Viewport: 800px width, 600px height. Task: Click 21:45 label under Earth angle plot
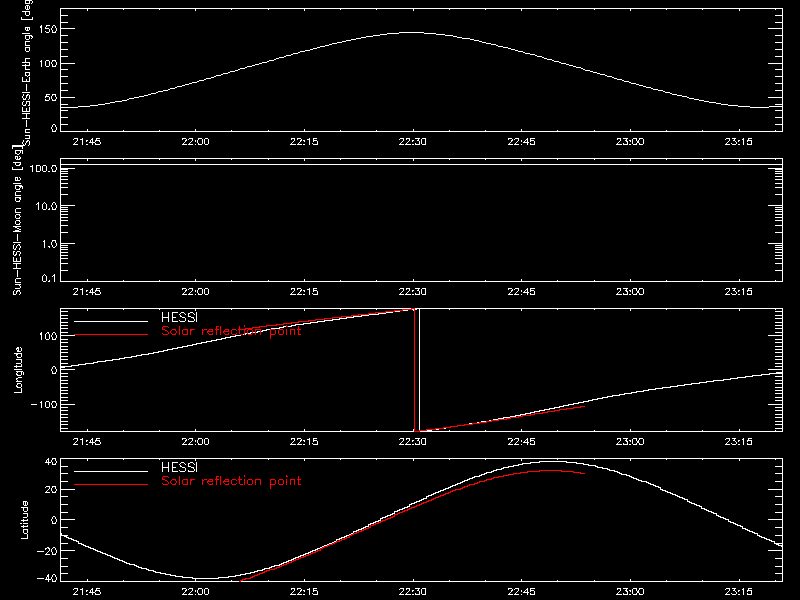[x=87, y=141]
